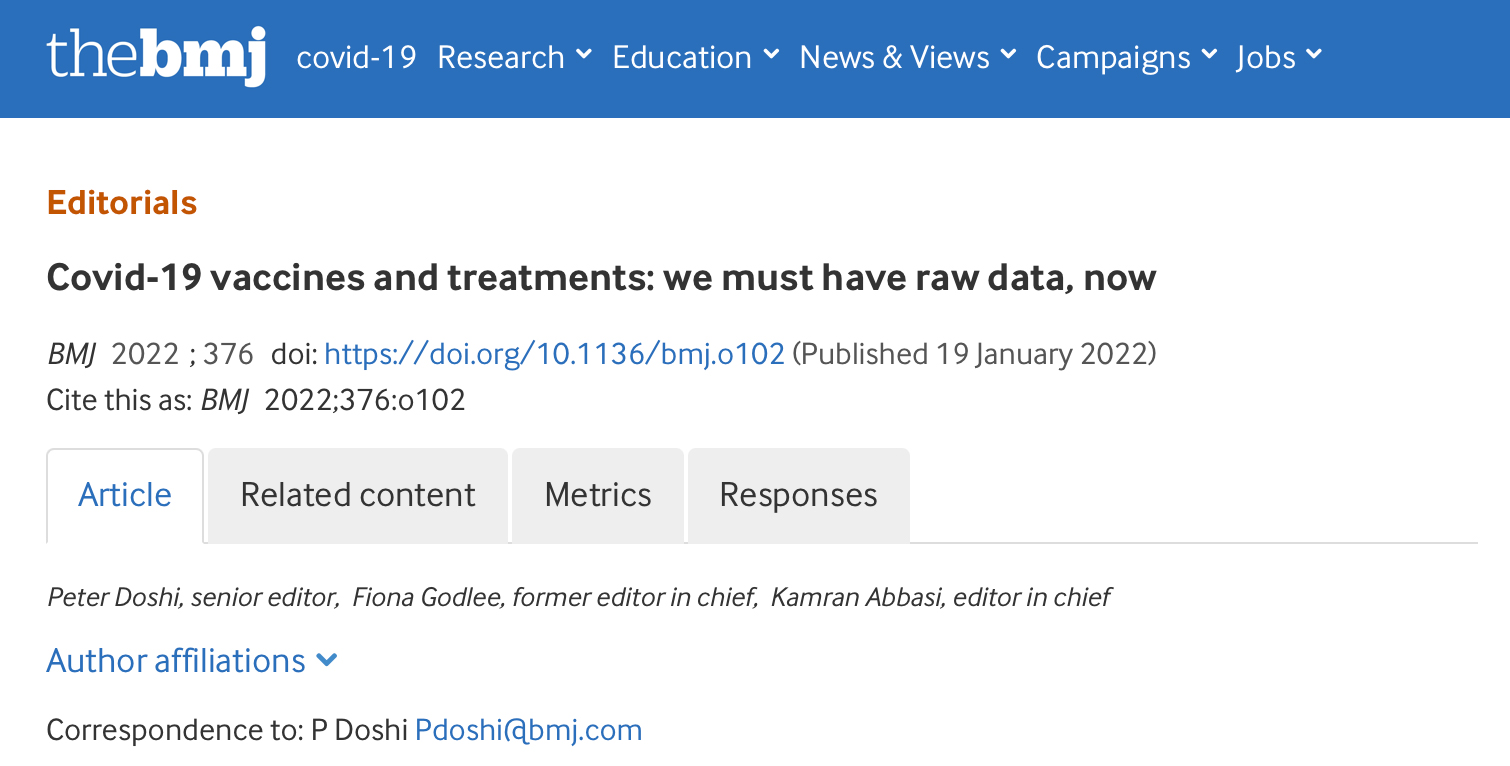Expand the Research chevron arrow
1510x766 pixels.
coord(584,54)
